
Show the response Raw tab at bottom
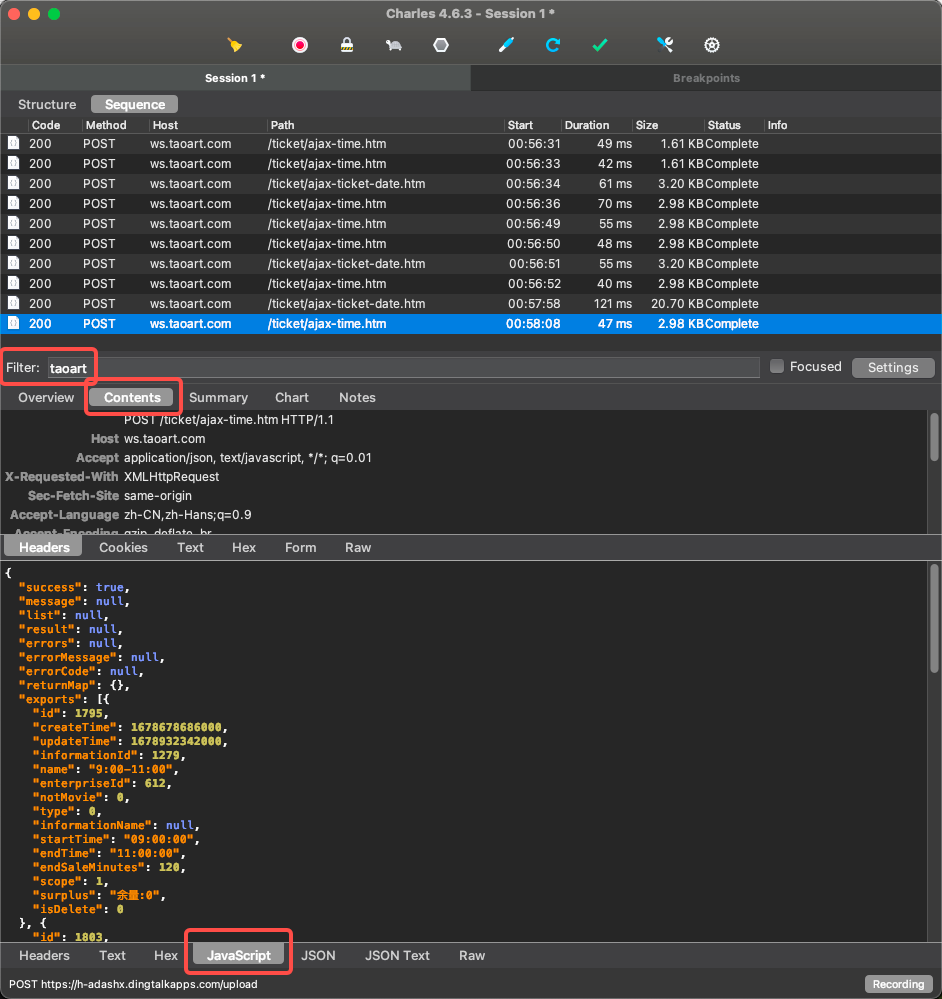(472, 955)
